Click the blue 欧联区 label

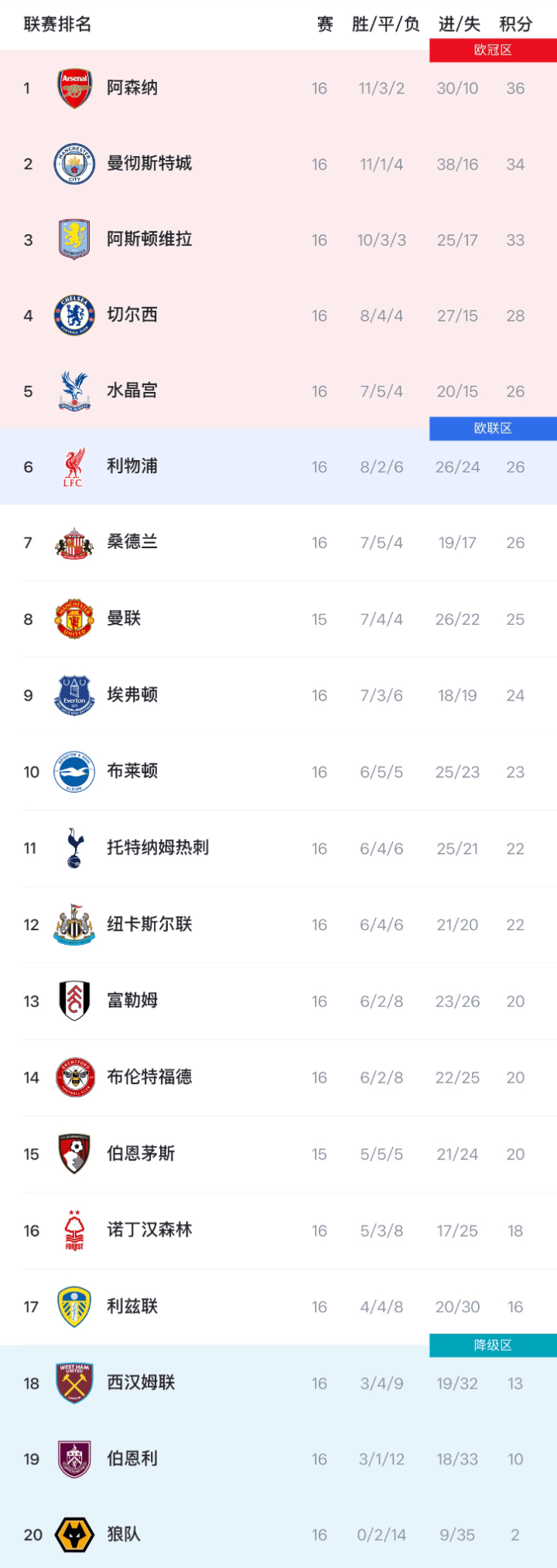pos(493,428)
